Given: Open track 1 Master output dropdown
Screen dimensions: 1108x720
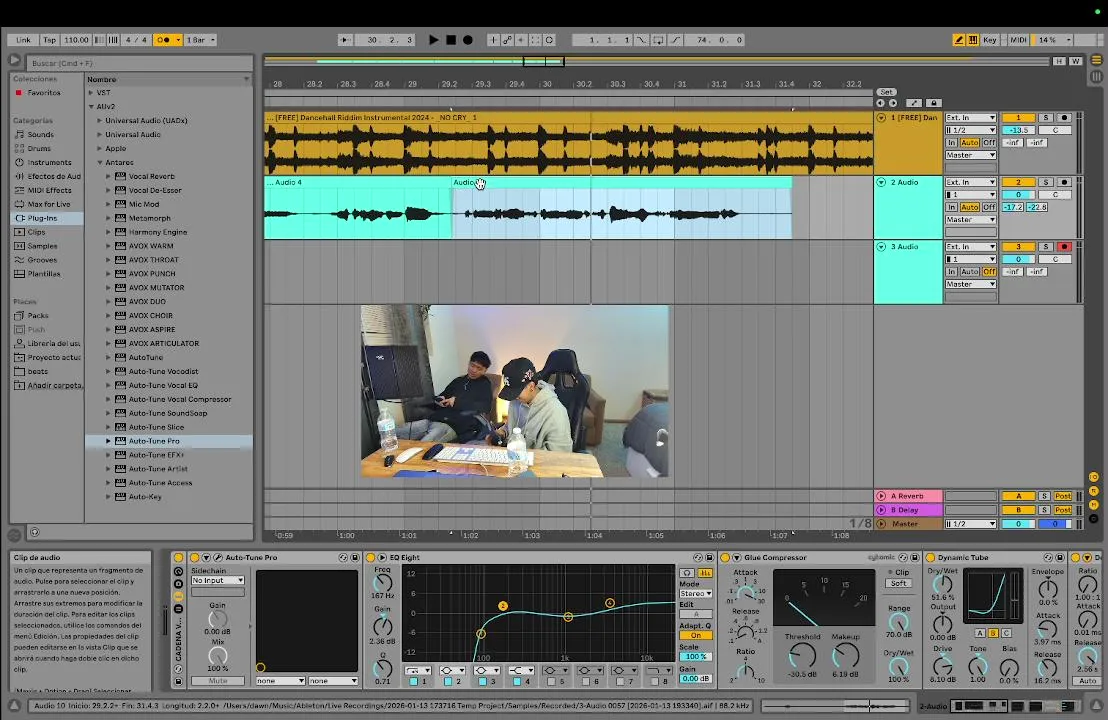Looking at the screenshot, I should [x=971, y=155].
